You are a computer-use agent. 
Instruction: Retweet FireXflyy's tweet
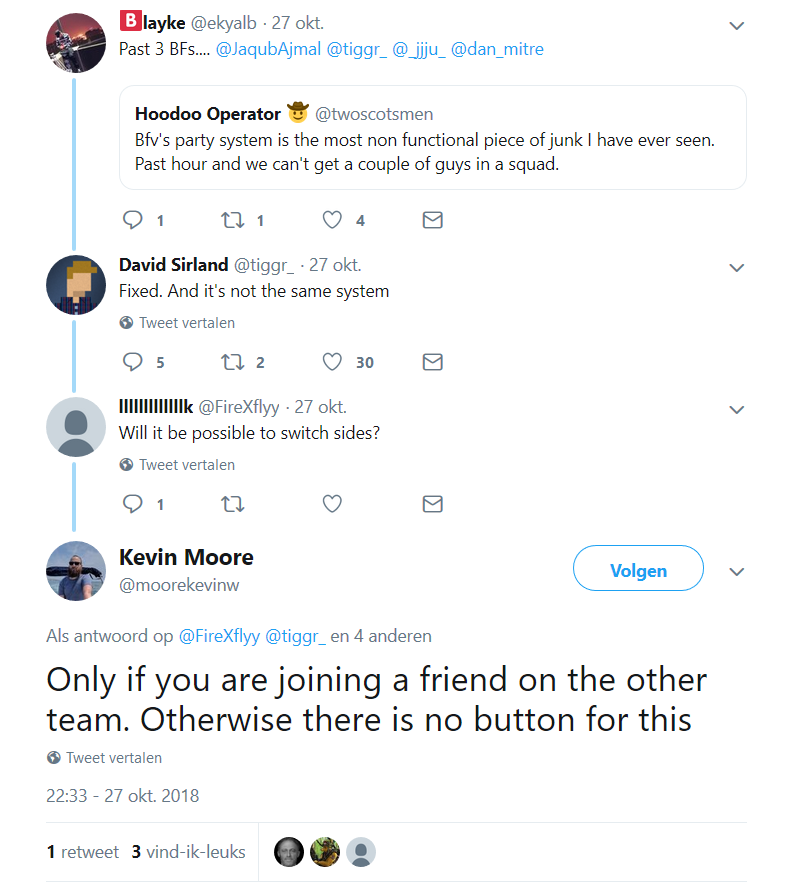point(232,504)
